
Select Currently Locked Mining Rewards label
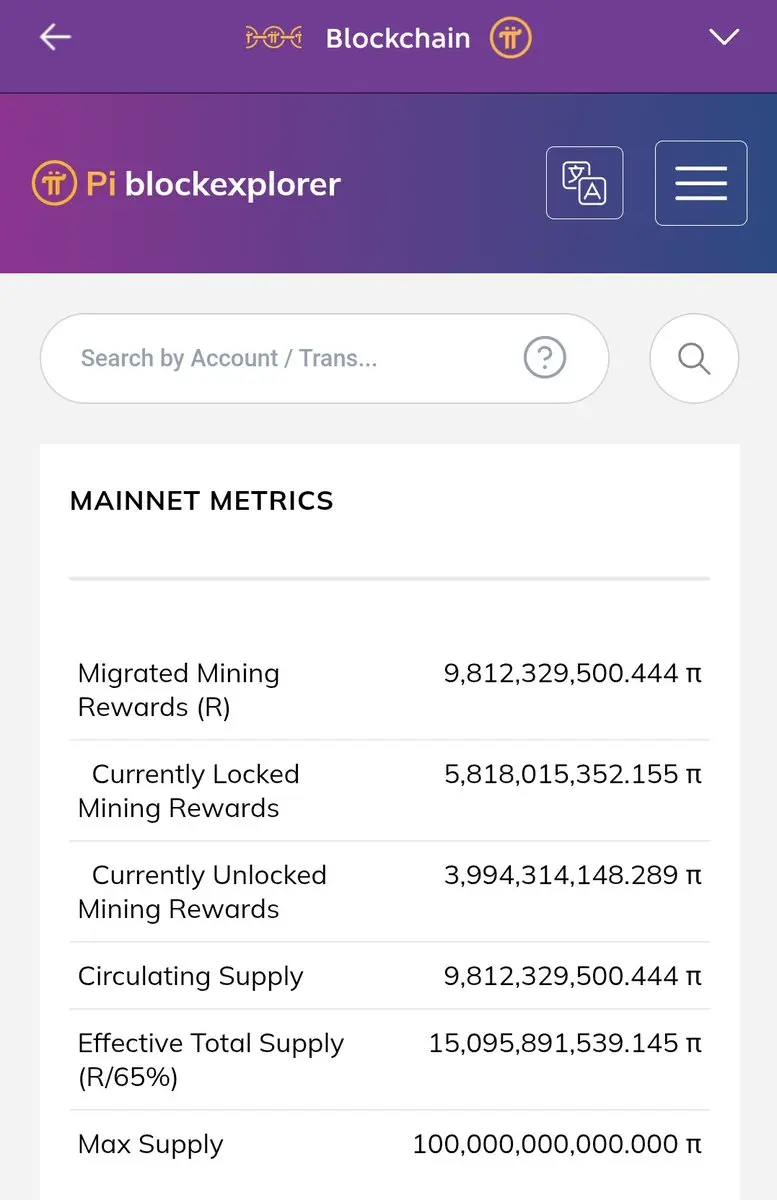[189, 791]
